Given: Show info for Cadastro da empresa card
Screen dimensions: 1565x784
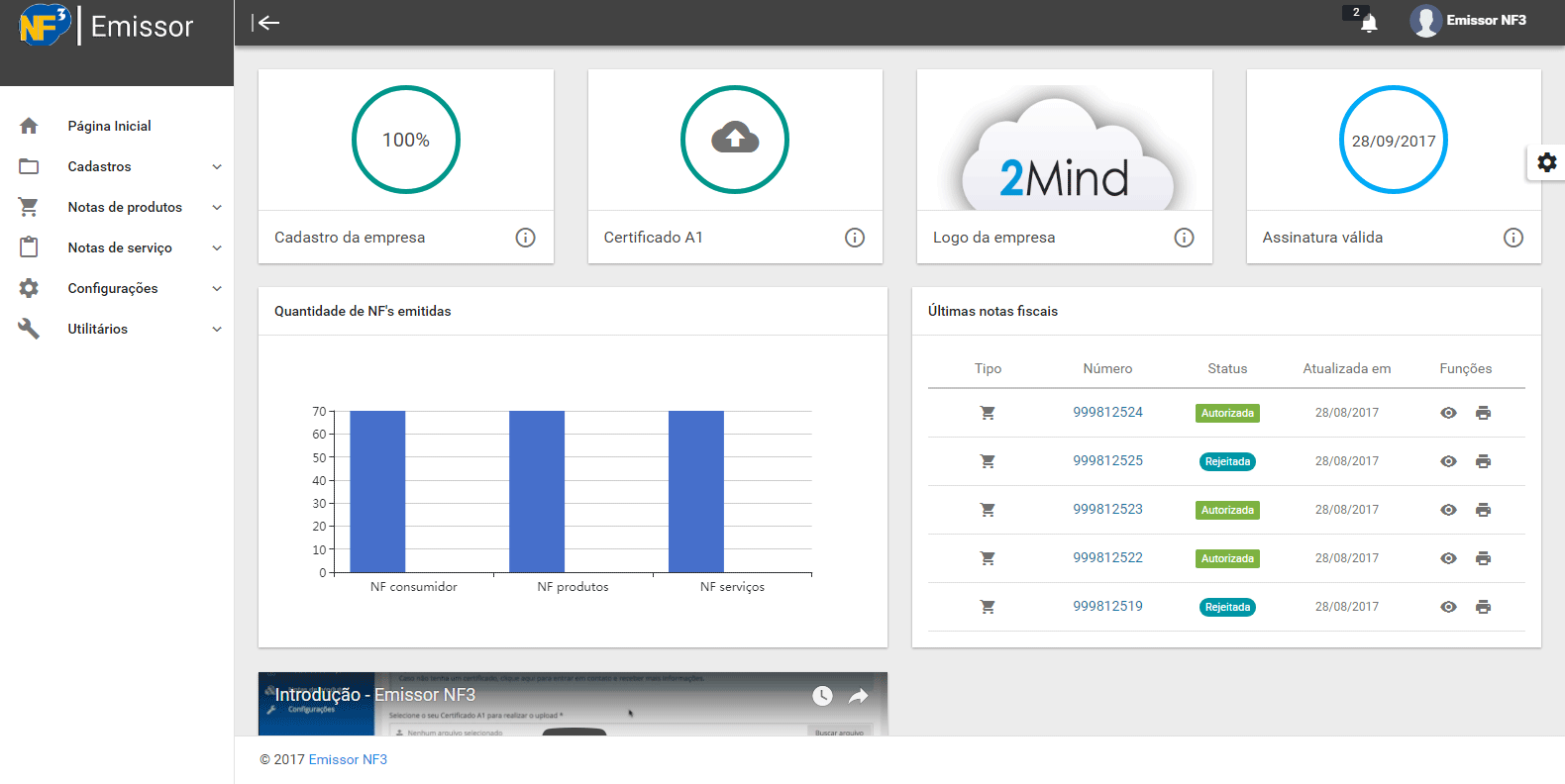Looking at the screenshot, I should pyautogui.click(x=525, y=238).
